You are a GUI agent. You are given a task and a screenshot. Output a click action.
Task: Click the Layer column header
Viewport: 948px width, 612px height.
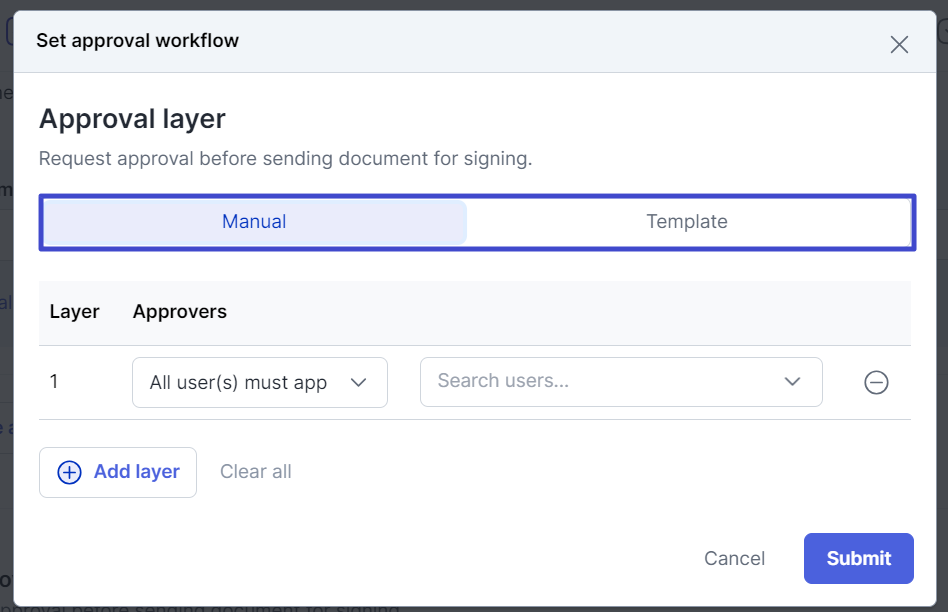tap(75, 312)
